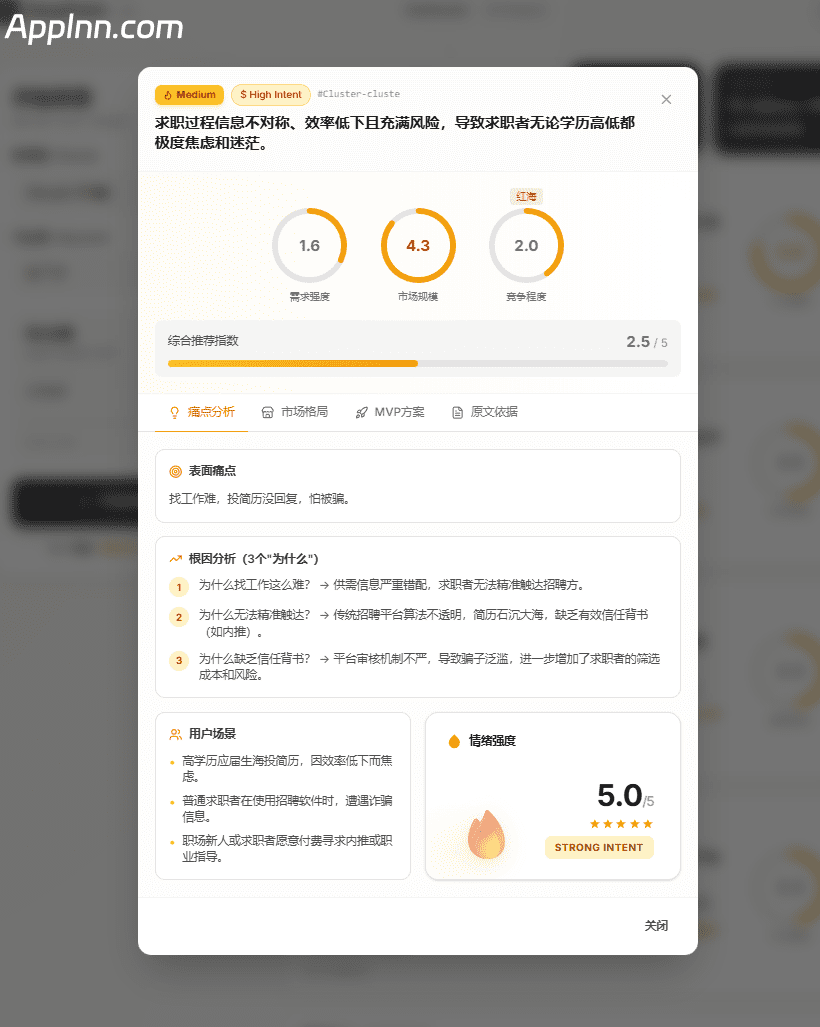Click the 红海 label above competition gauge
The height and width of the screenshot is (1027, 820).
(x=526, y=196)
